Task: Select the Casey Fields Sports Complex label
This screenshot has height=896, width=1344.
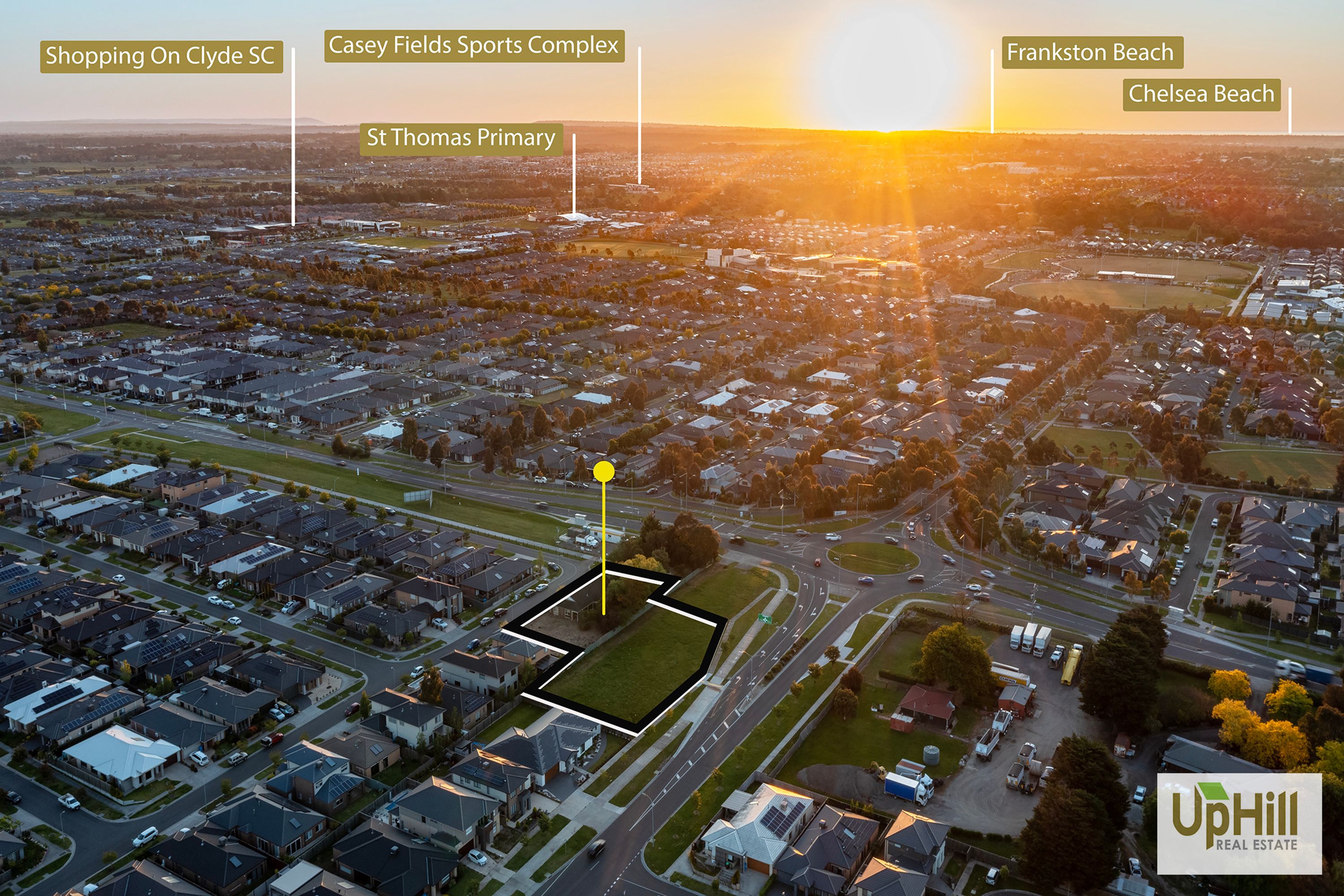Action: [x=474, y=46]
